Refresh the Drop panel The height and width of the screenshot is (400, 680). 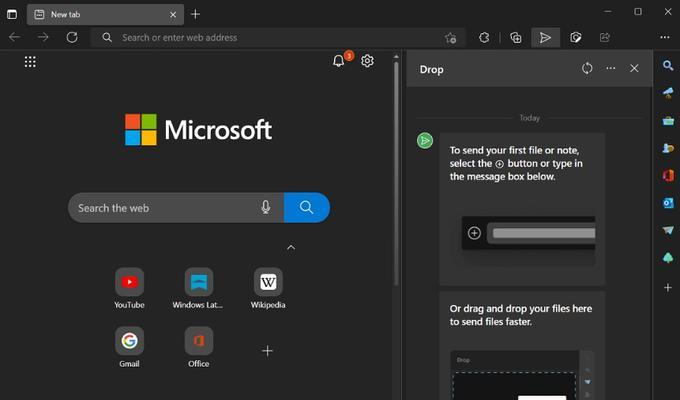(587, 68)
